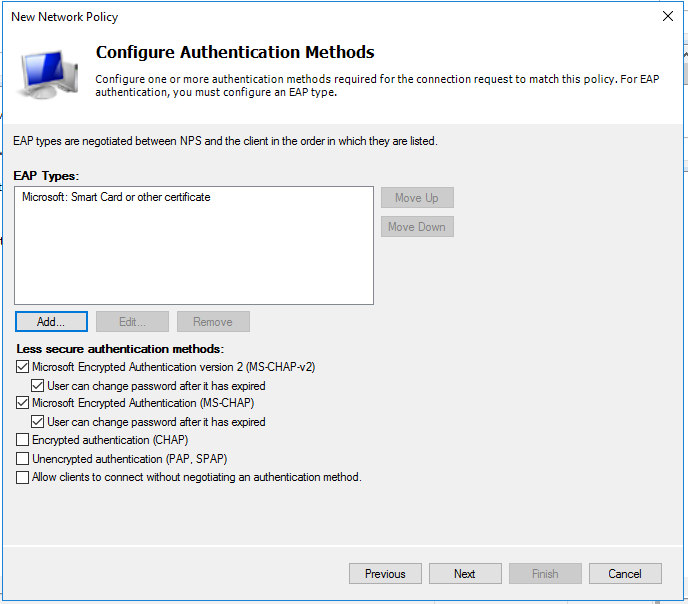Click the 'EAP Types:' label
The width and height of the screenshot is (688, 604).
click(46, 176)
